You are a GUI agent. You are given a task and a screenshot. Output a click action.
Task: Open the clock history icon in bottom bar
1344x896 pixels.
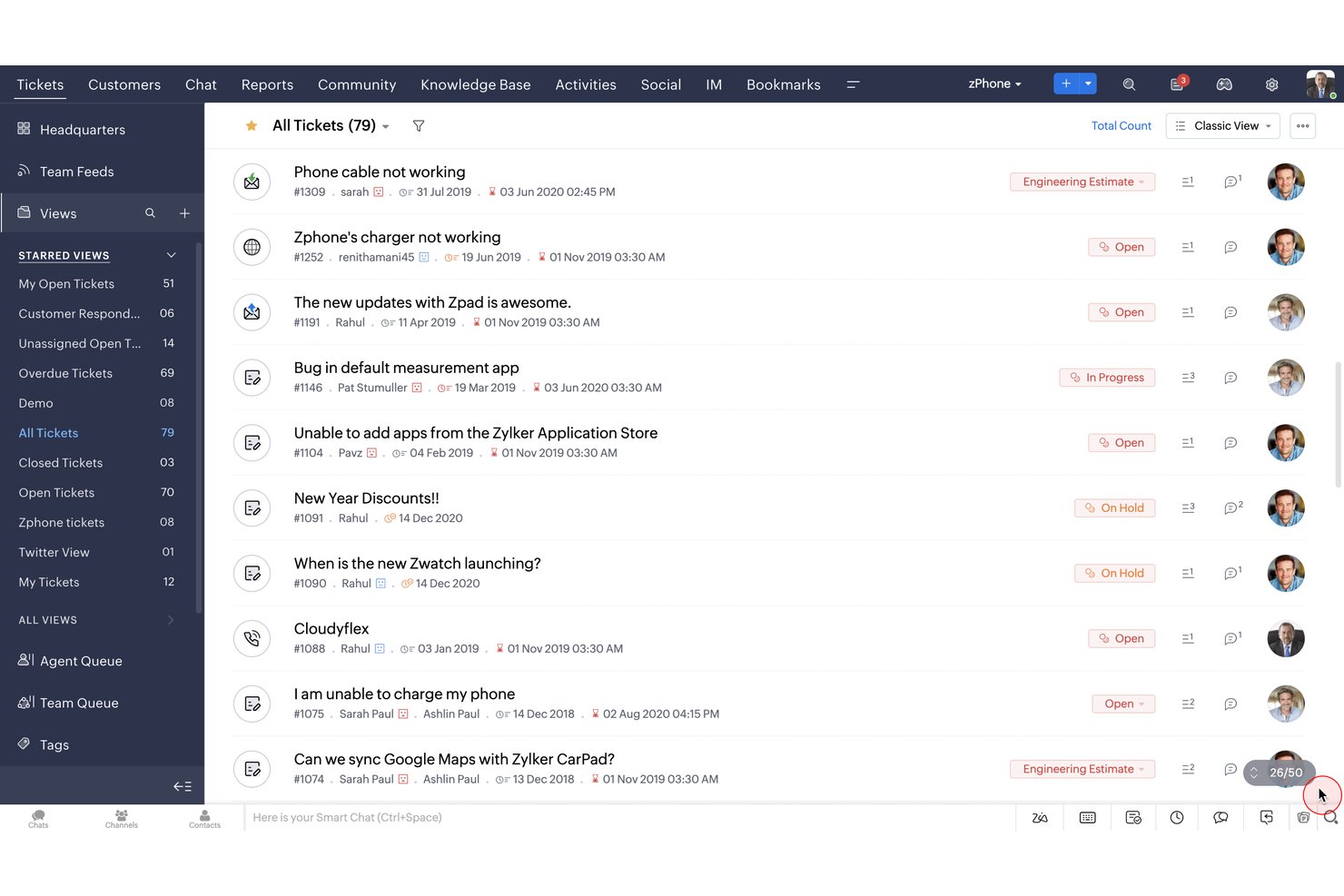[1177, 818]
